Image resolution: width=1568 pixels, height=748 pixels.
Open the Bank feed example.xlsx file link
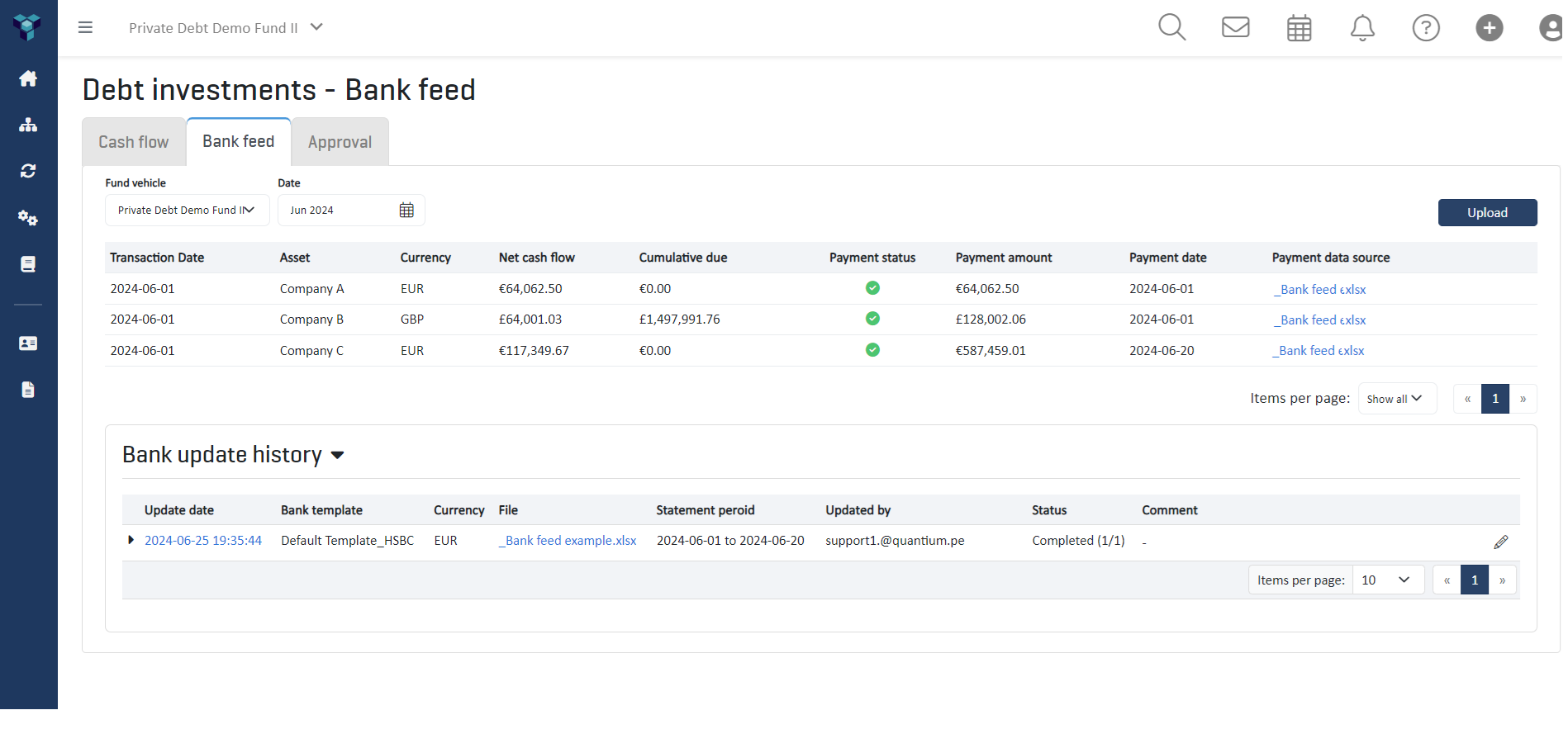pyautogui.click(x=568, y=541)
